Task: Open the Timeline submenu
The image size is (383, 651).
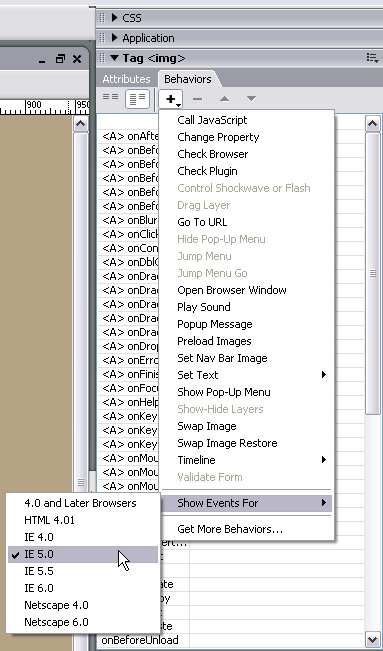Action: coord(245,460)
